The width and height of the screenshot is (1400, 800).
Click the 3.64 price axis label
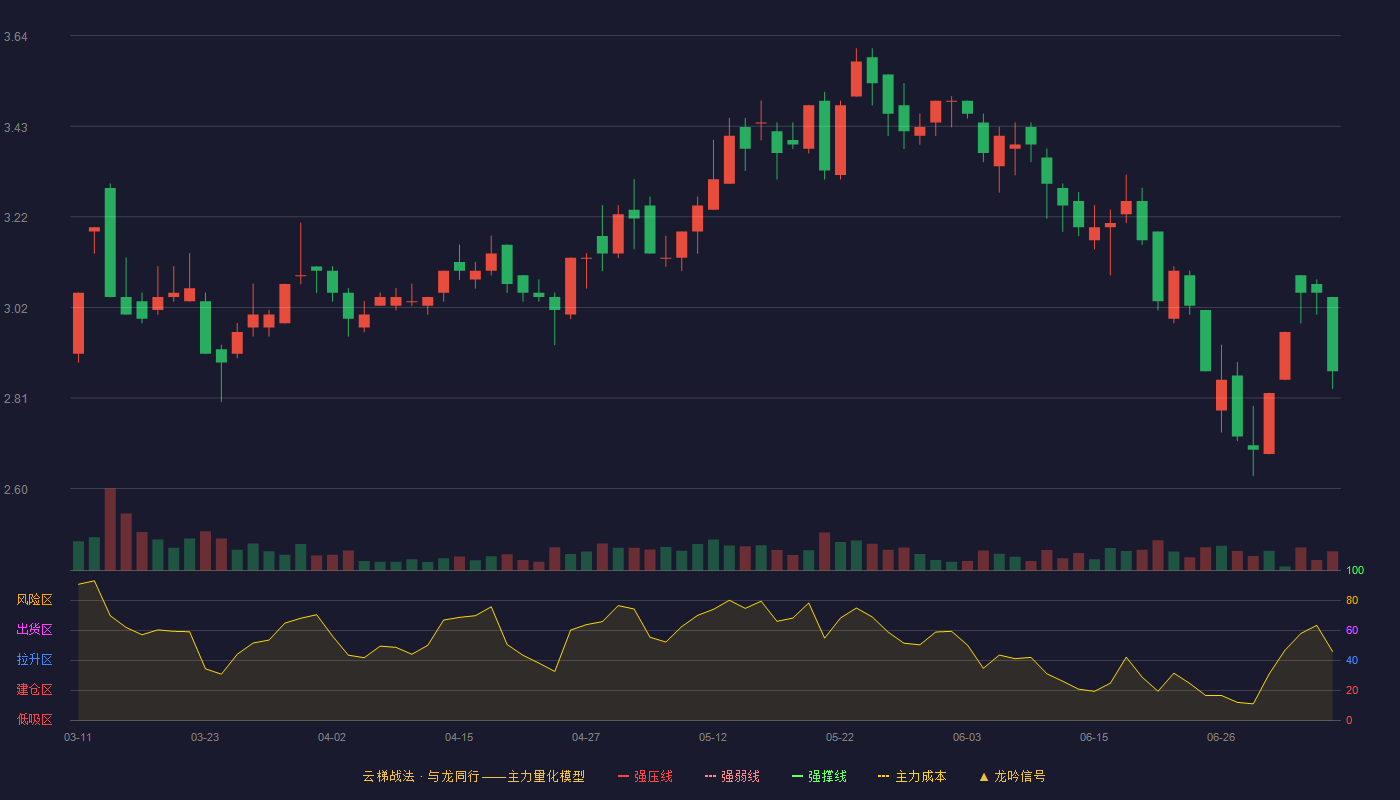click(15, 37)
